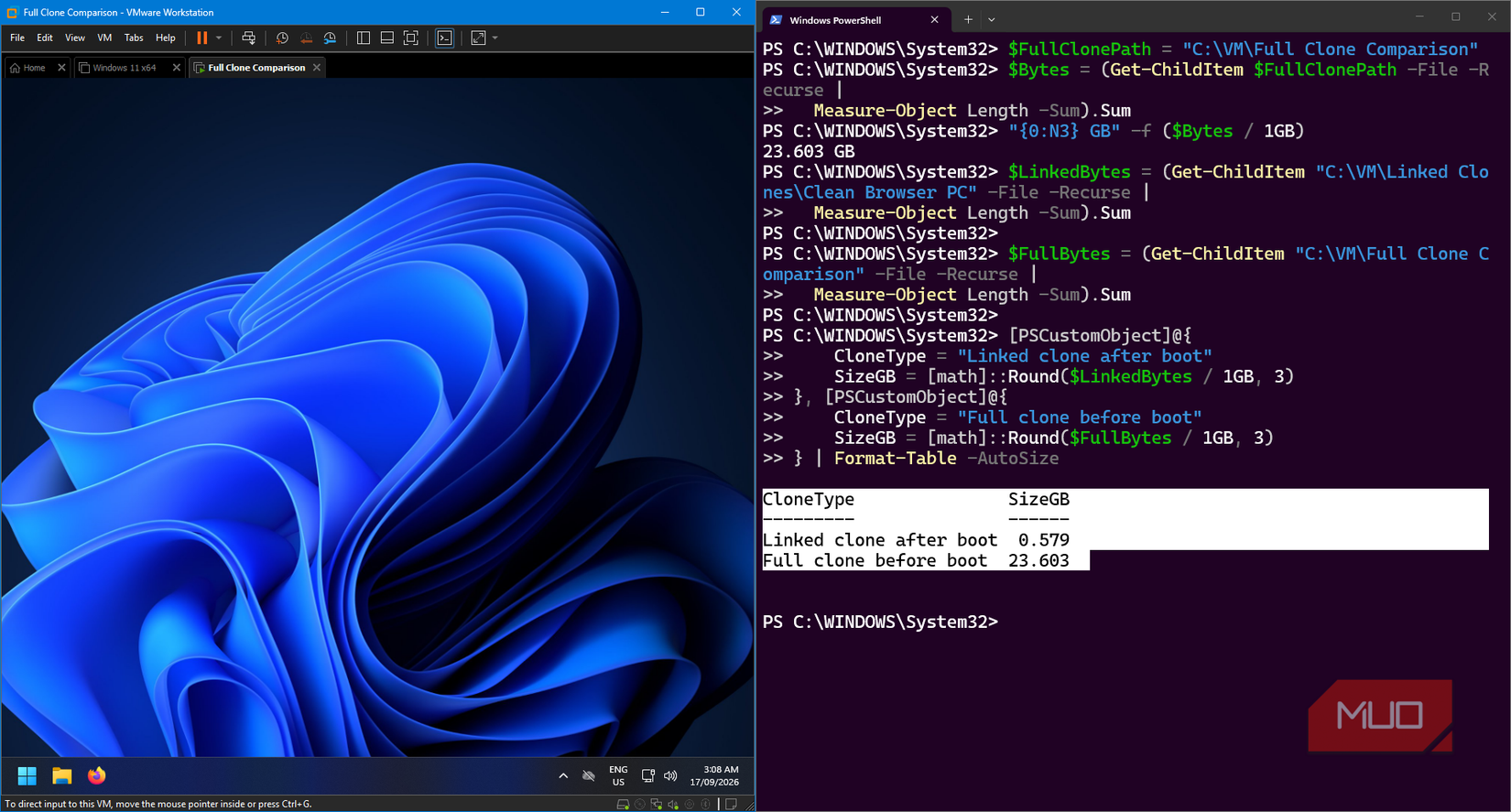Screen dimensions: 1511x812
Task: Open the Windows Start menu in the guest
Action: point(27,776)
